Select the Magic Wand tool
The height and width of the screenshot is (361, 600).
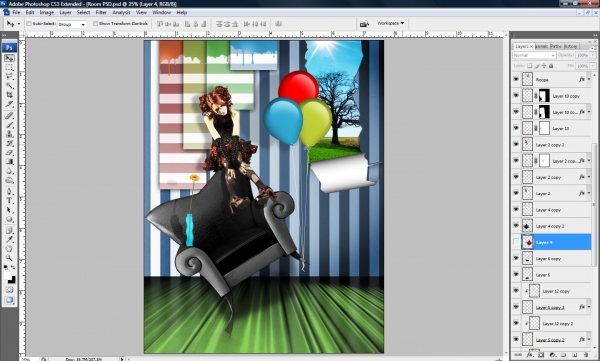click(9, 86)
